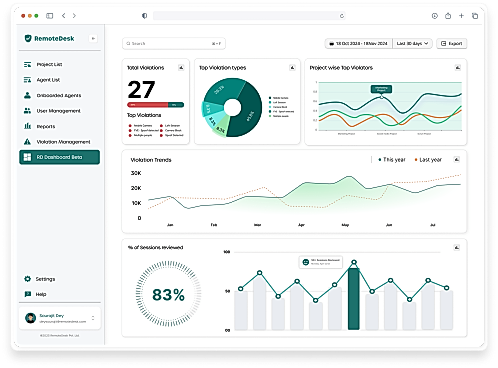Open Settings from sidebar
498x368 pixels.
point(45,279)
